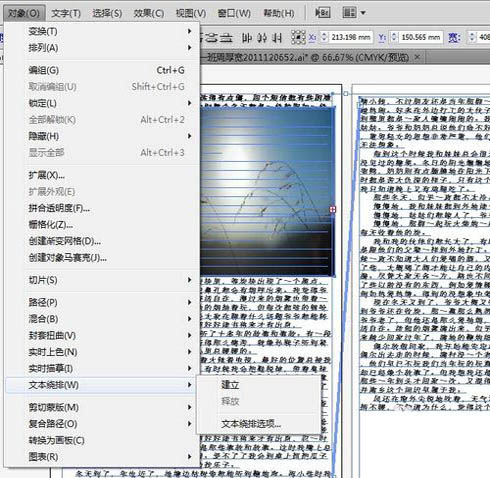Click horizontal distribute left icon

click(247, 38)
